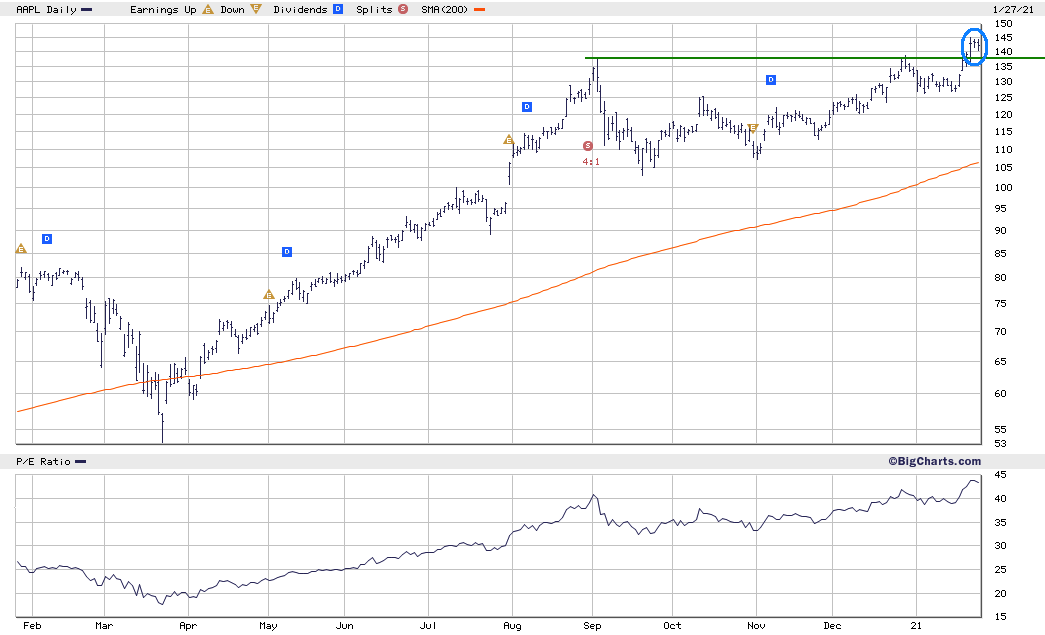Click the orange SMA(200) legend line swatch
Screen dimensions: 1045x635
click(479, 10)
